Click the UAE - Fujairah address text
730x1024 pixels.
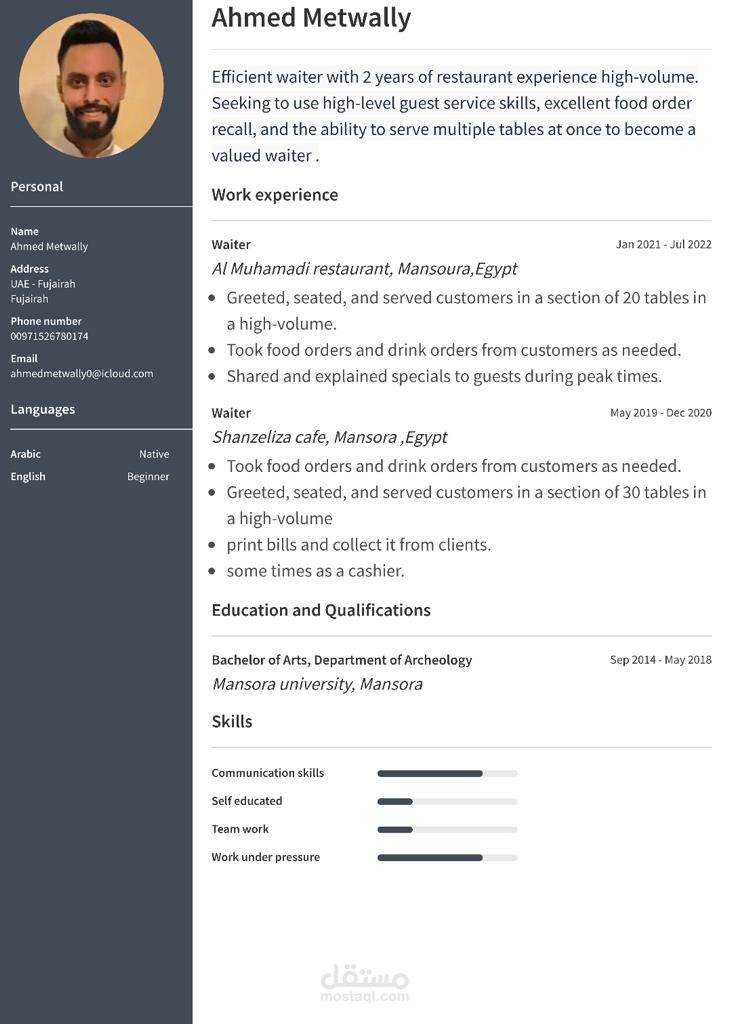[43, 284]
